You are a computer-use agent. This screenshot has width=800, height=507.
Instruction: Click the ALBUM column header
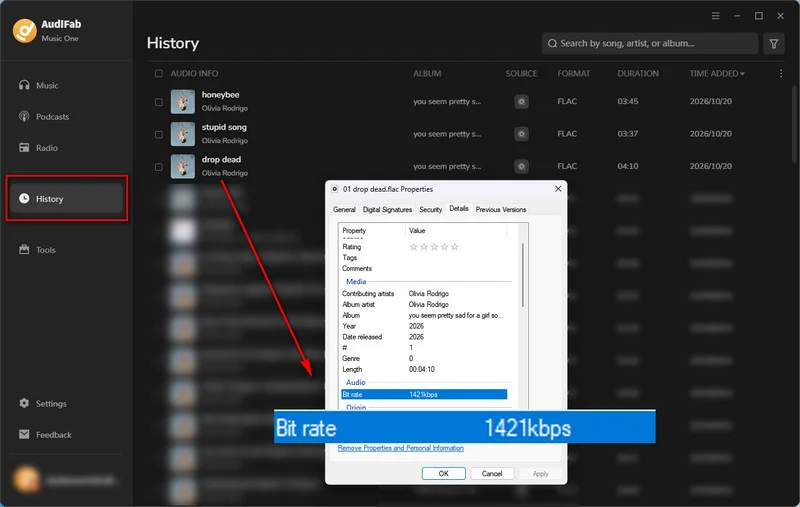click(x=427, y=73)
